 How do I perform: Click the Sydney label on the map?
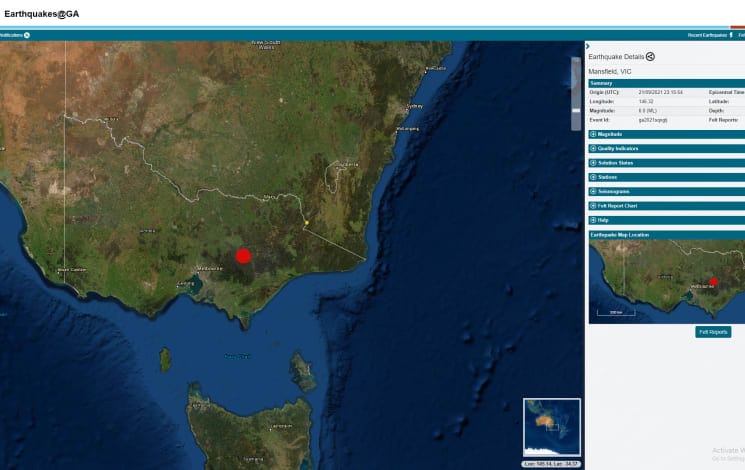[x=415, y=106]
